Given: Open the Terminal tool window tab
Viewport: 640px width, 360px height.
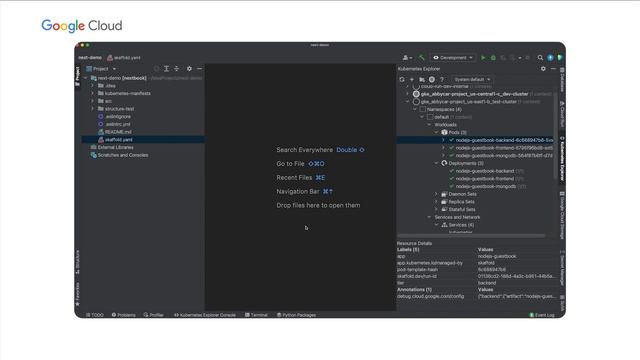Looking at the screenshot, I should coord(256,315).
